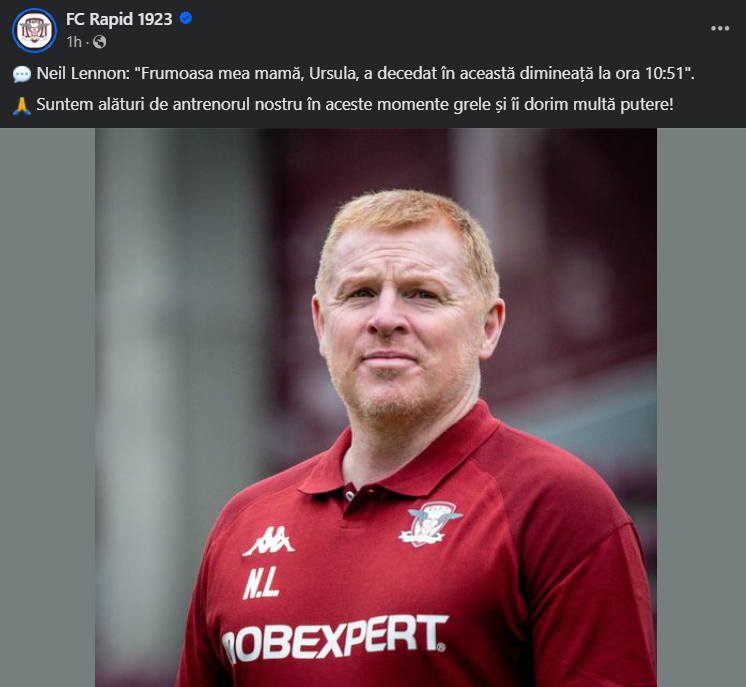746x687 pixels.
Task: Click the MOBEXPERT sponsor text on the shirt
Action: (x=335, y=638)
